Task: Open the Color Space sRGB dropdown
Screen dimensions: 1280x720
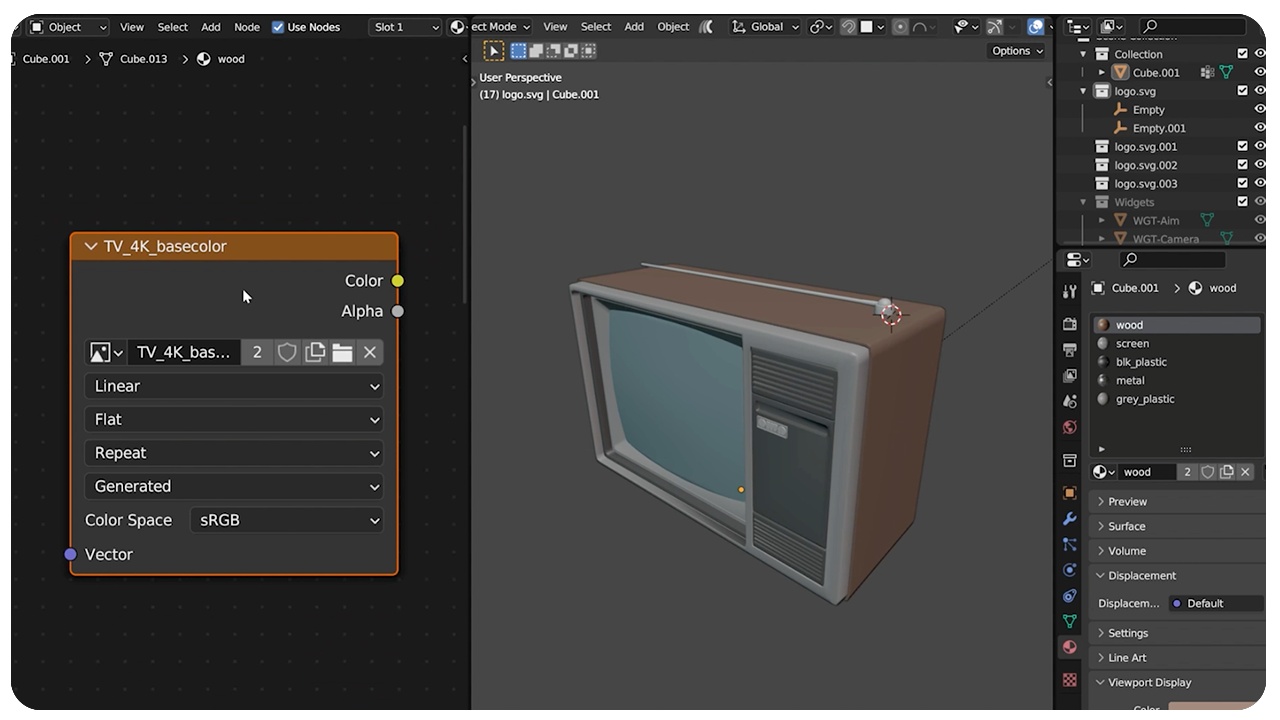Action: (286, 520)
